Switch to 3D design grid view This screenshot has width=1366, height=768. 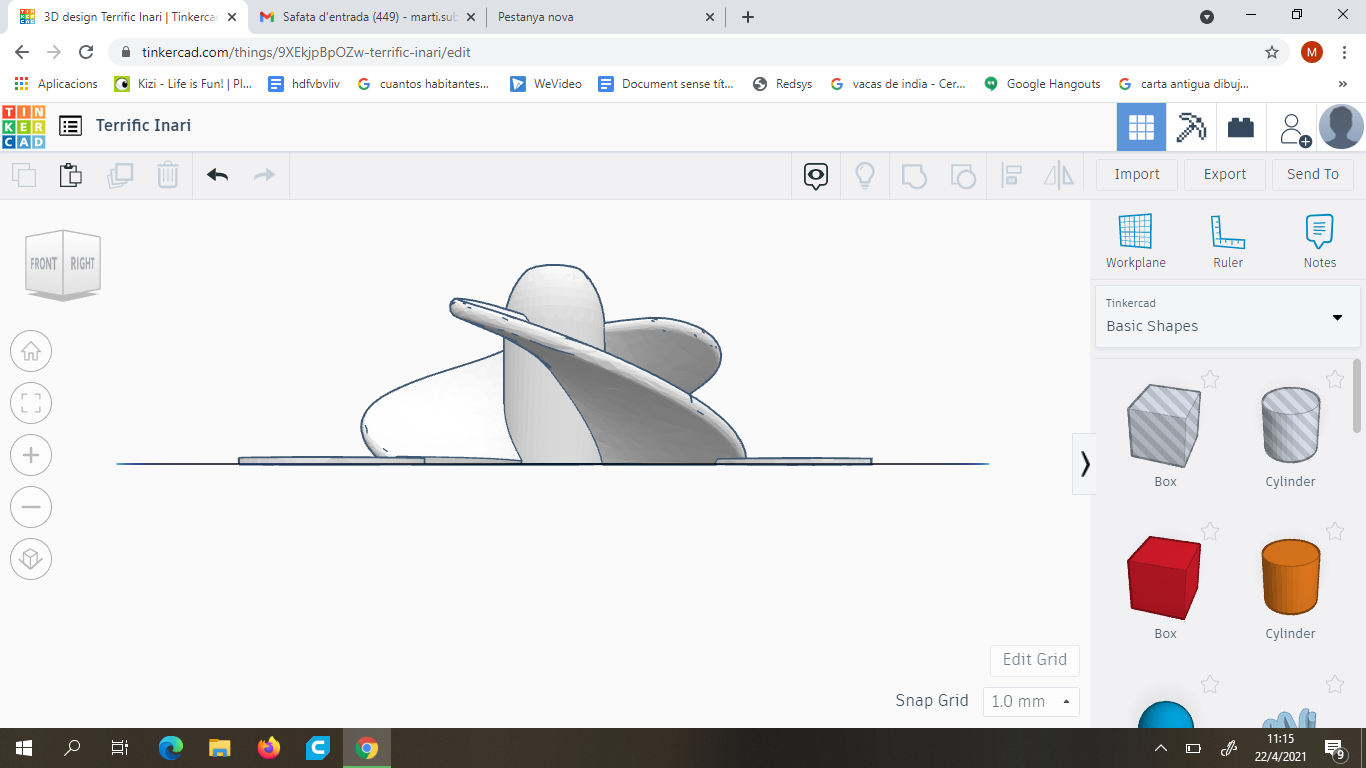(x=1141, y=127)
